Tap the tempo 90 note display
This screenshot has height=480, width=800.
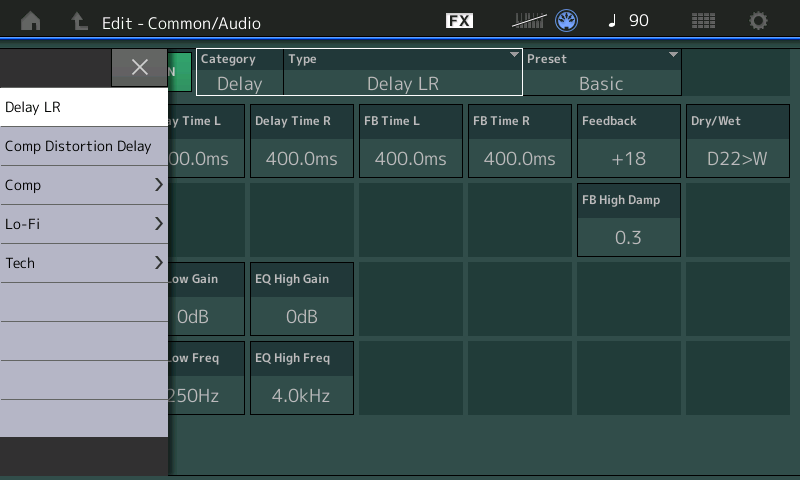pos(628,21)
